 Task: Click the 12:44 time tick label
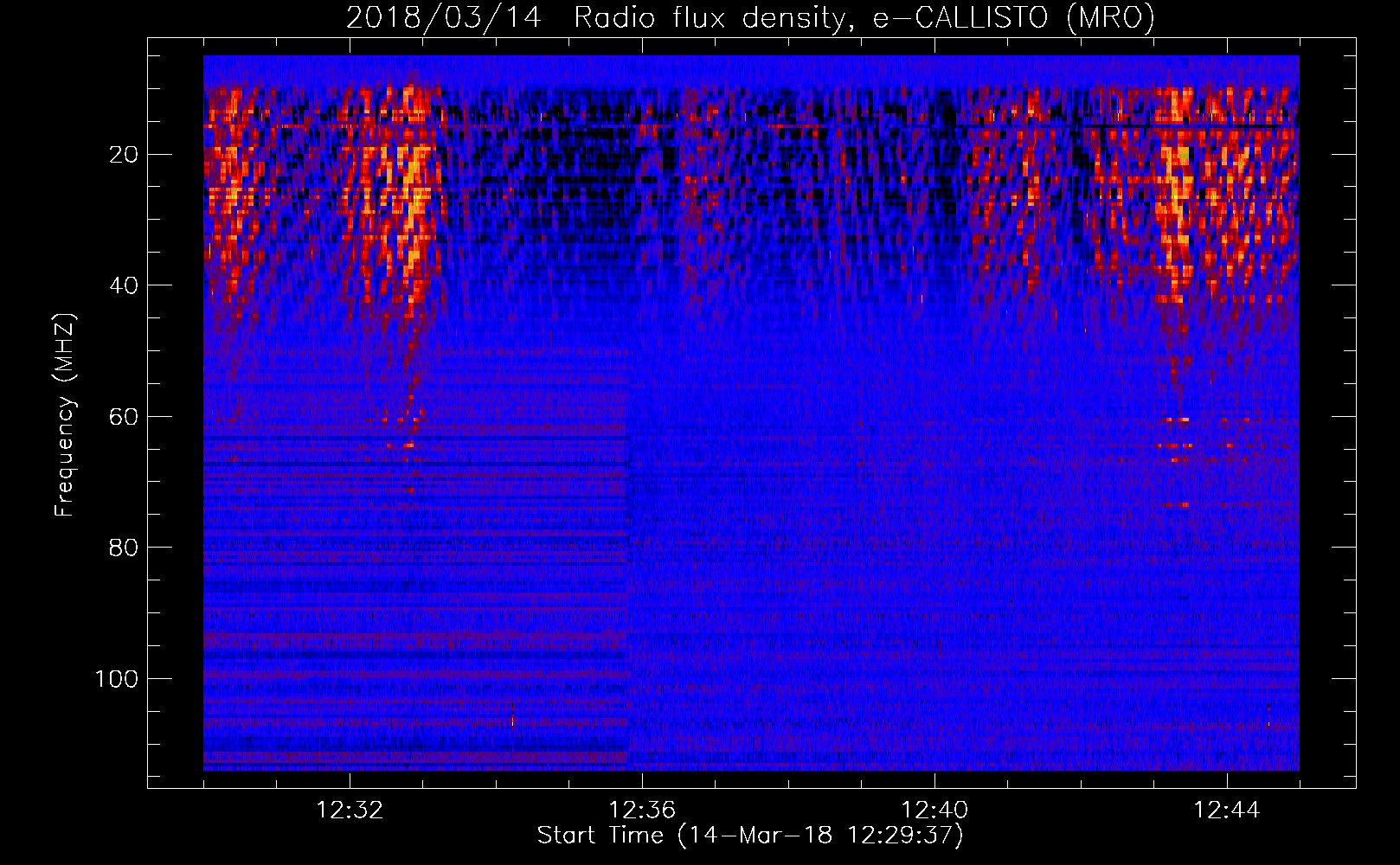pos(1227,811)
